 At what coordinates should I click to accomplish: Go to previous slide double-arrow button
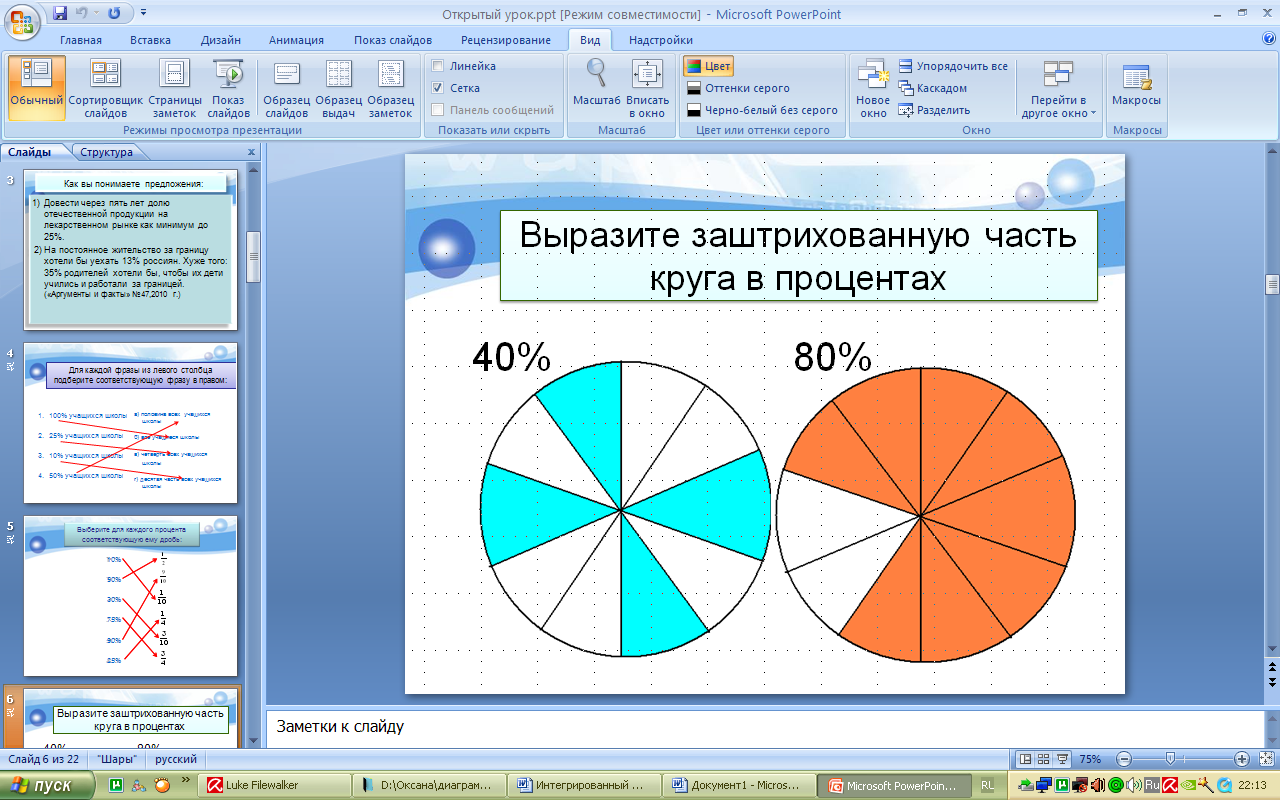(x=1272, y=667)
